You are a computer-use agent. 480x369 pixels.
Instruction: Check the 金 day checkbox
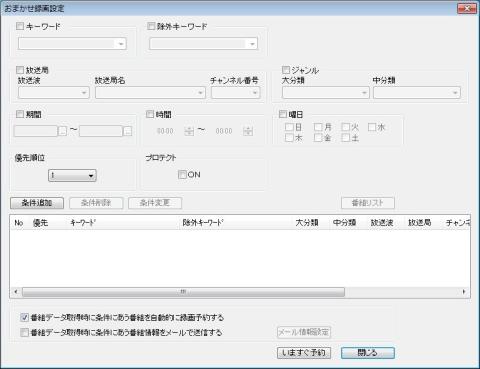coord(318,138)
